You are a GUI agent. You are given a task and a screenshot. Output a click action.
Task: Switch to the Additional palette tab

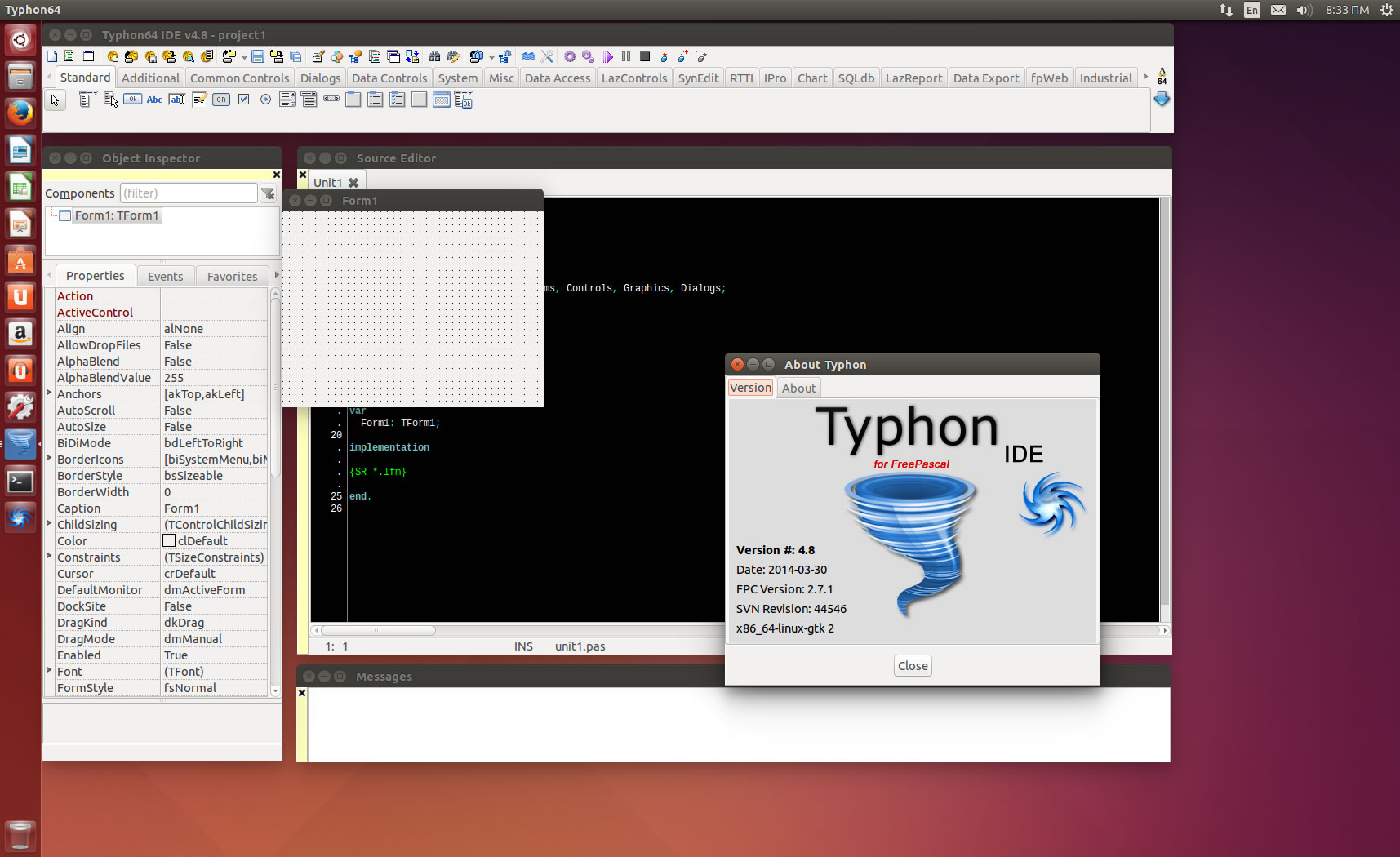(150, 78)
